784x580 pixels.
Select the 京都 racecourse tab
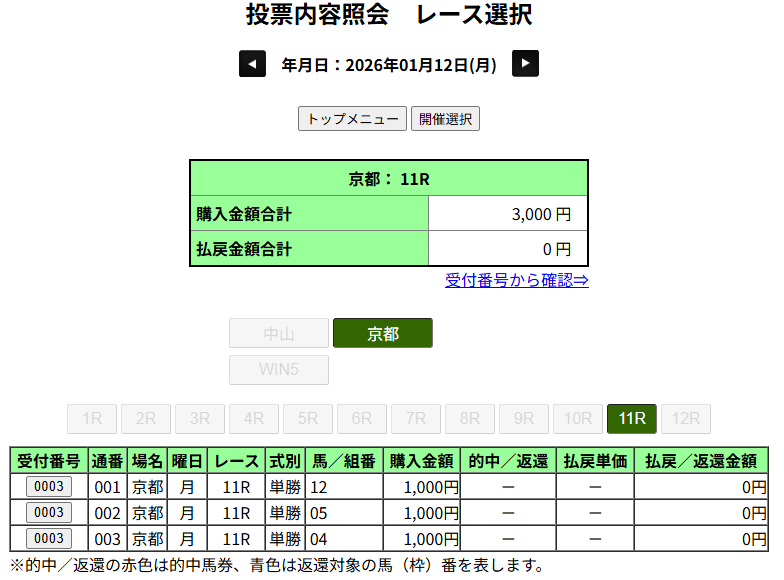tap(382, 334)
